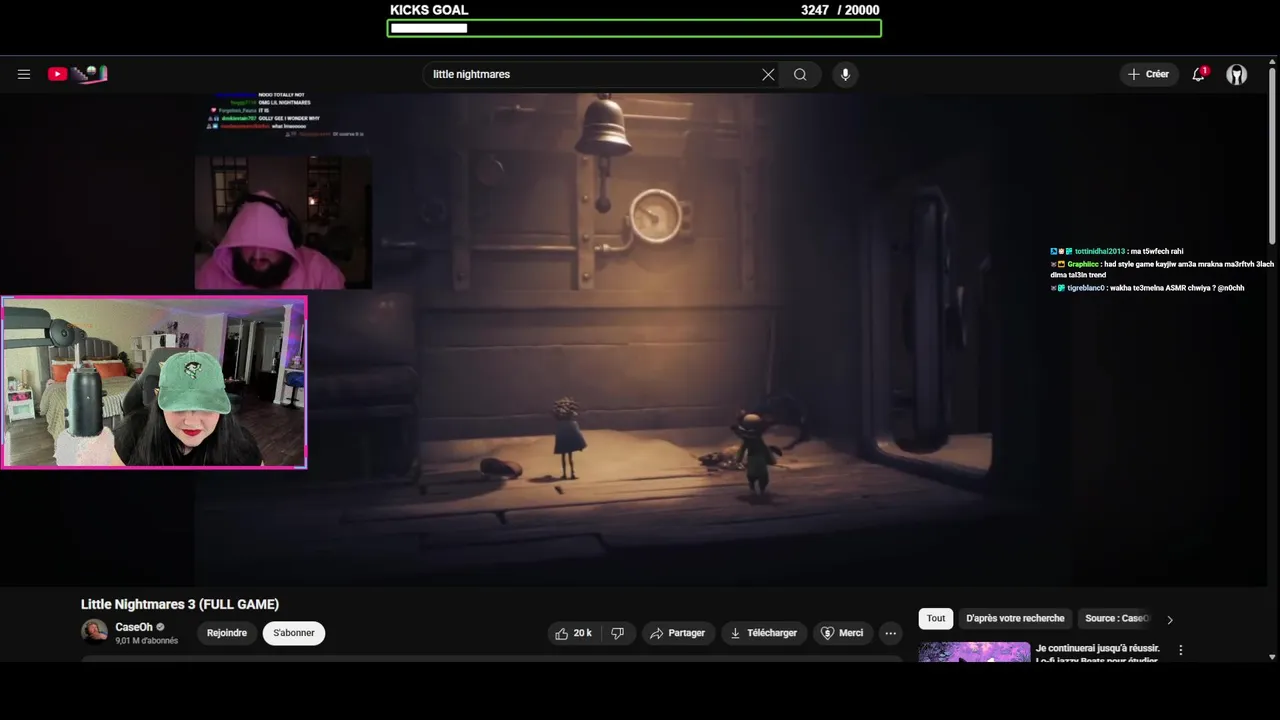Open the Créer upload menu
Viewport: 1280px width, 720px height.
(x=1148, y=74)
